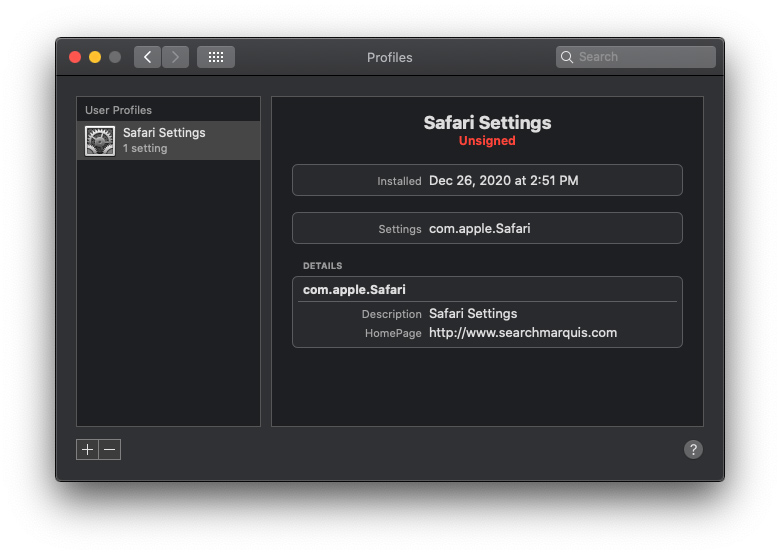
Task: Click the large Safari Settings heading
Action: (x=487, y=123)
